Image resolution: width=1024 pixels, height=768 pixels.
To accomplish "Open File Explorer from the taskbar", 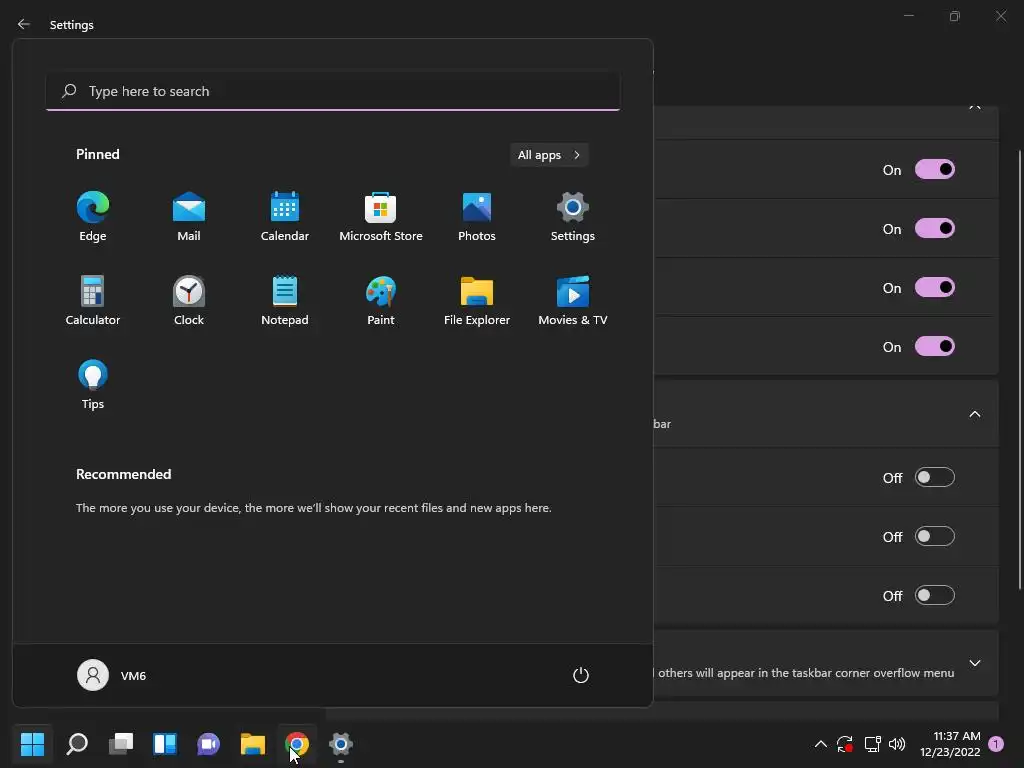I will (253, 744).
